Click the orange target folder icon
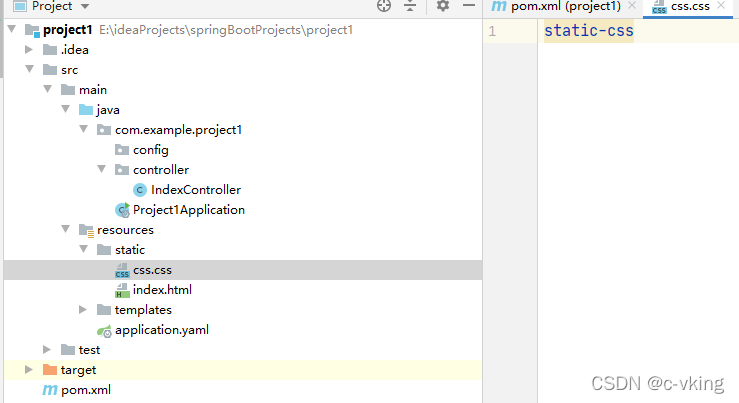The image size is (739, 403). point(50,370)
